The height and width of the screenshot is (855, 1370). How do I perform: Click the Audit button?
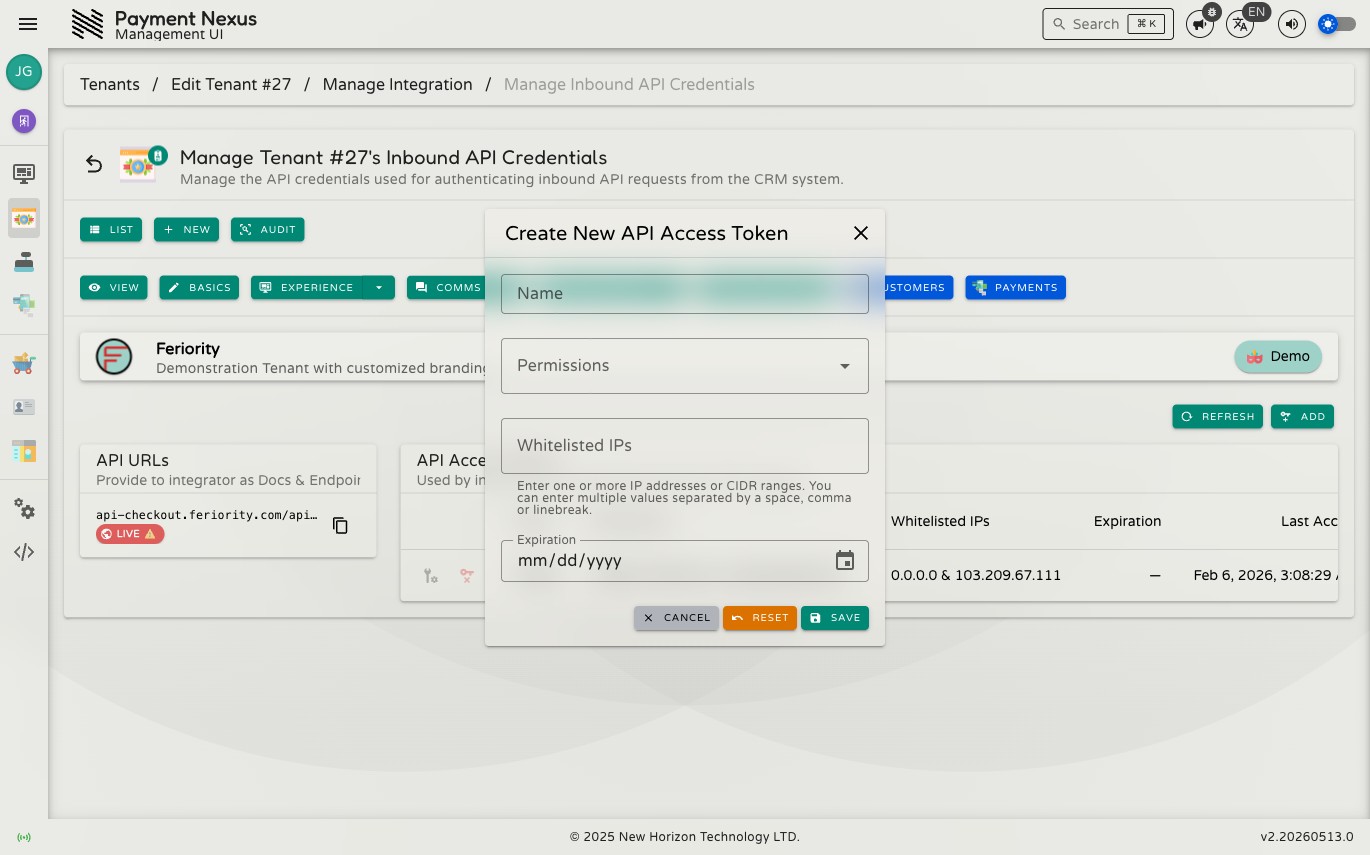point(268,230)
